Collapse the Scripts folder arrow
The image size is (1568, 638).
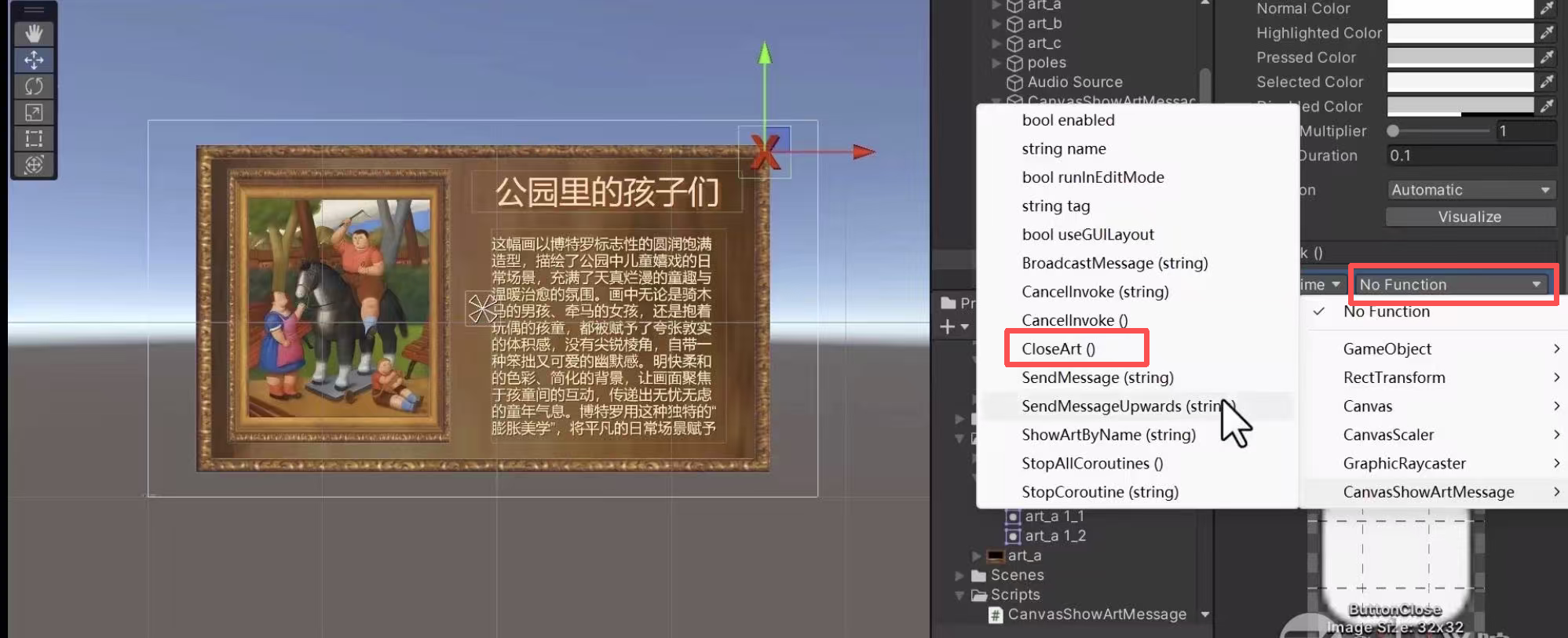click(959, 595)
